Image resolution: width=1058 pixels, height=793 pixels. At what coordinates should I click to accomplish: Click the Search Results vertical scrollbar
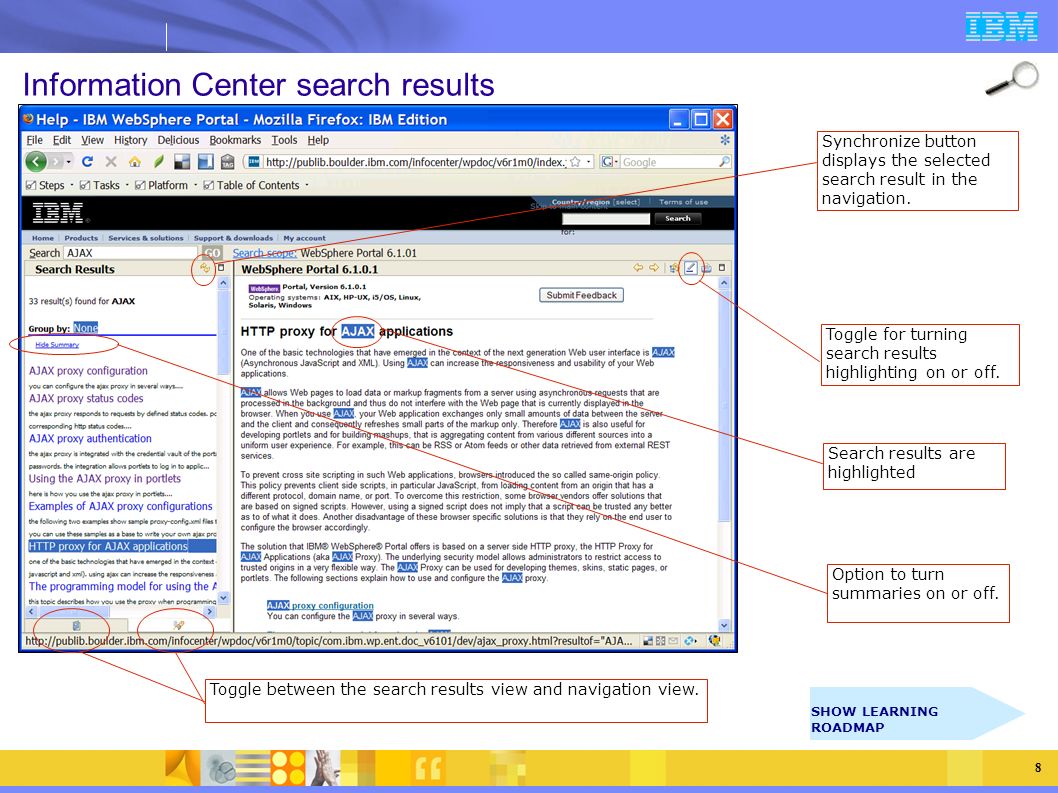pos(224,441)
